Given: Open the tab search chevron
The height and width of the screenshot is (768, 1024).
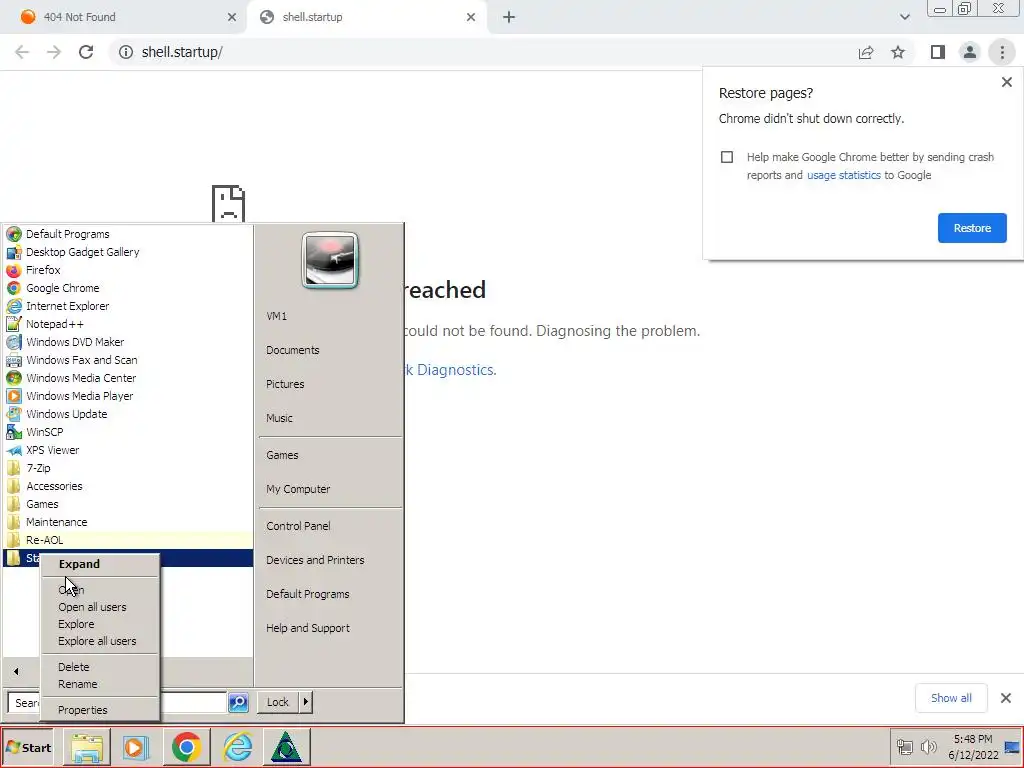Looking at the screenshot, I should tap(904, 17).
